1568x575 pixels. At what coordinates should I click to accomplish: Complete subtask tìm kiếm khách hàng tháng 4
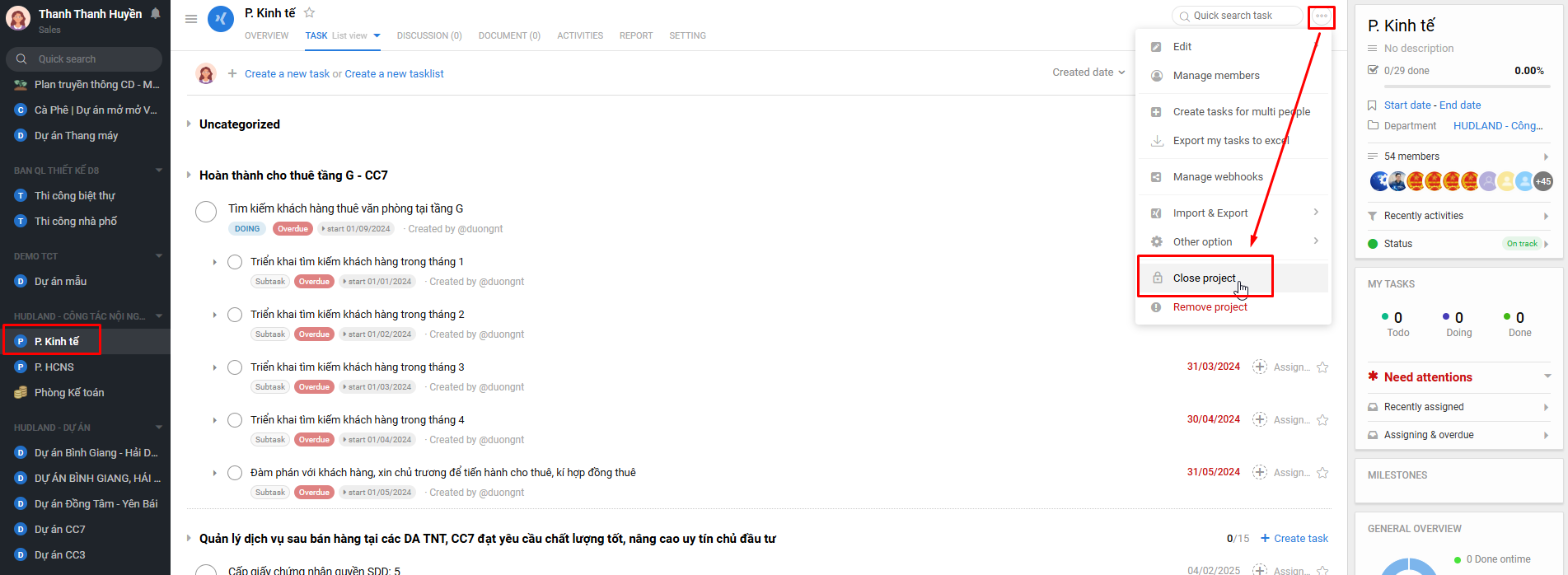pyautogui.click(x=235, y=420)
